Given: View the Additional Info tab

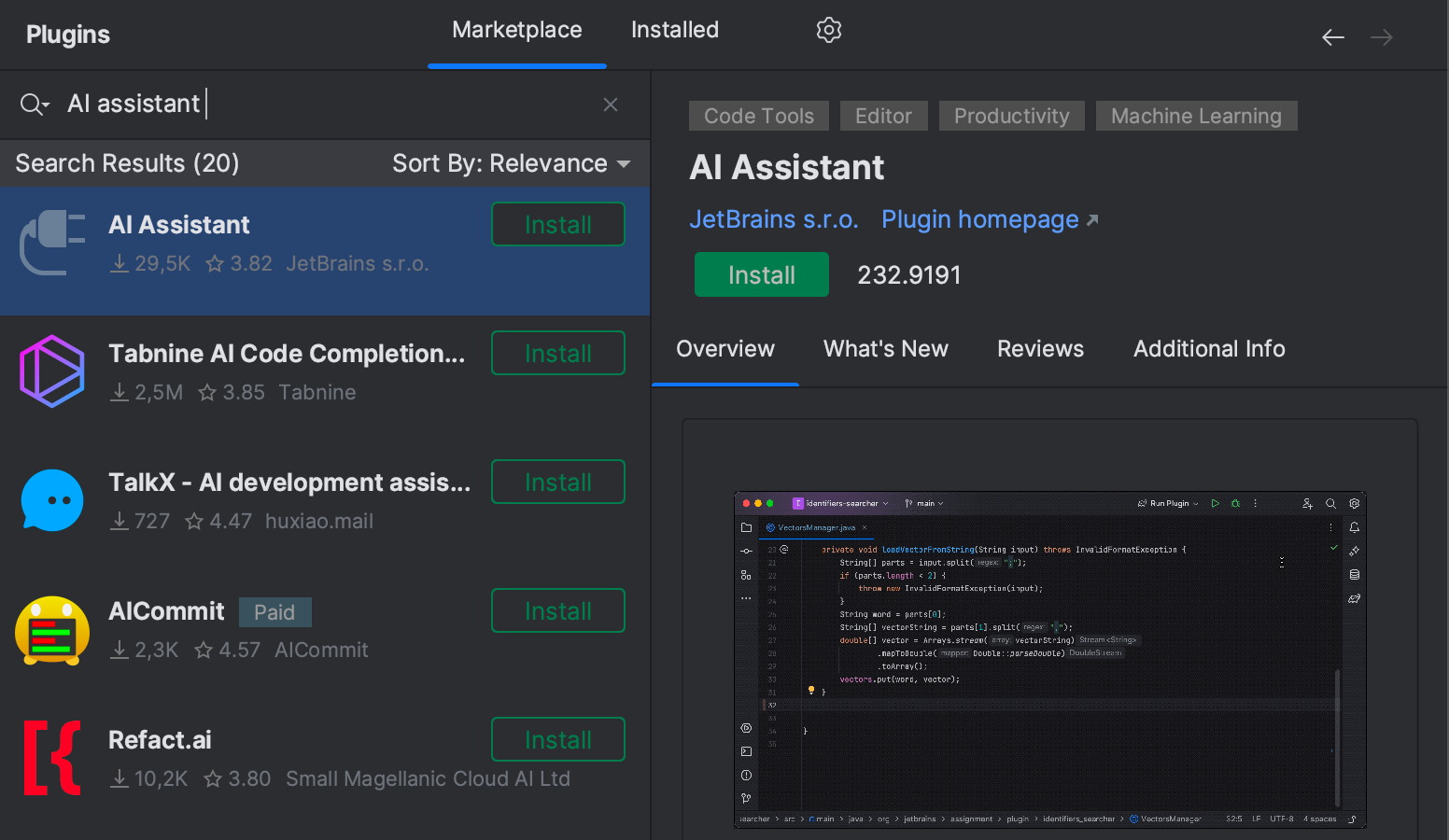Looking at the screenshot, I should (x=1209, y=348).
